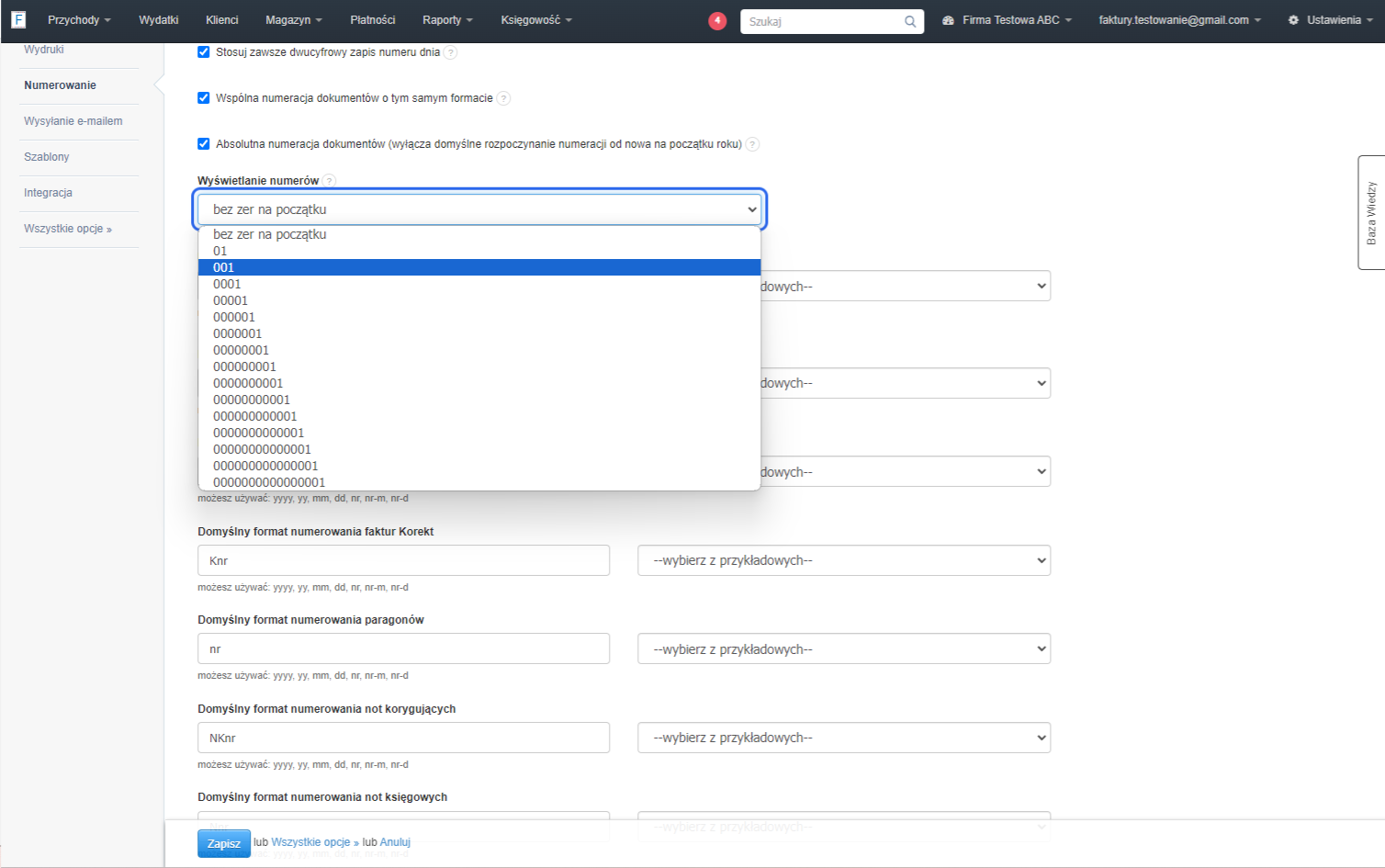Screen dimensions: 1385x868
Task: Toggle Absolutna numeracja dokumentów checkbox
Action: (204, 143)
